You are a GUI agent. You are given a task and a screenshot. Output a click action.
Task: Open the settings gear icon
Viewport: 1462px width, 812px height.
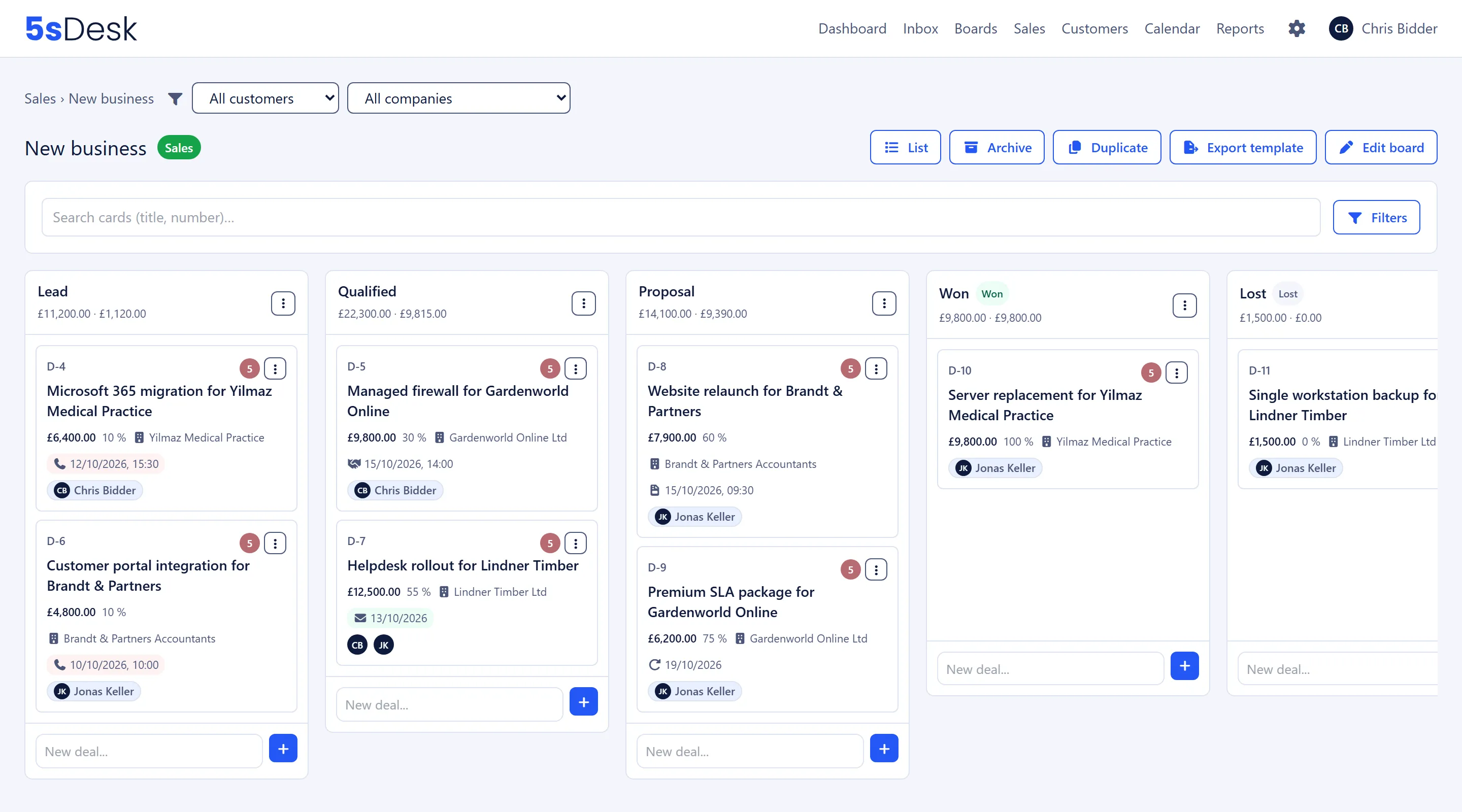coord(1297,28)
